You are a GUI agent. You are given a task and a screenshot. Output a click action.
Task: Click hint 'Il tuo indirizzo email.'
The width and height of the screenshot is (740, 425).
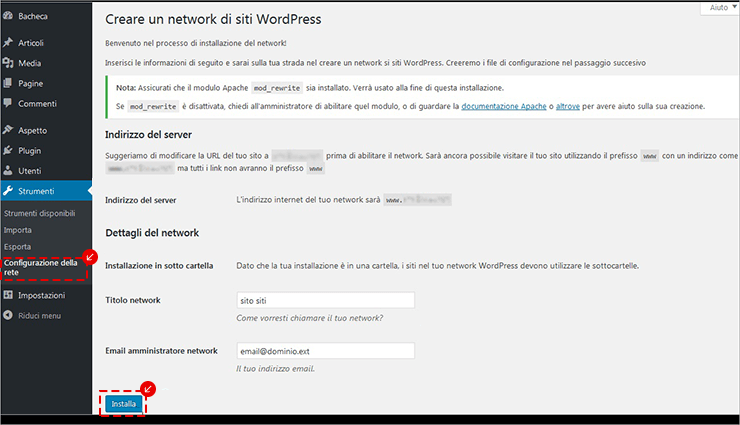point(275,368)
